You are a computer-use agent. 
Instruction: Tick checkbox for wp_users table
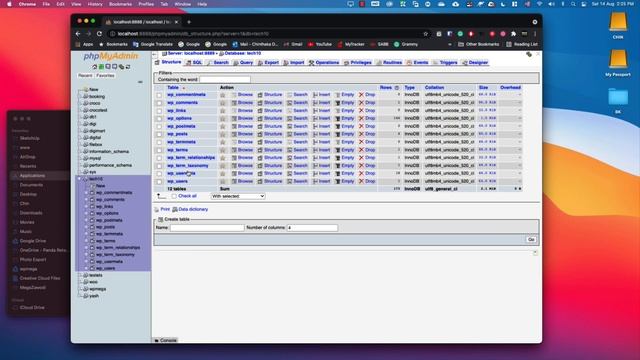(x=159, y=182)
